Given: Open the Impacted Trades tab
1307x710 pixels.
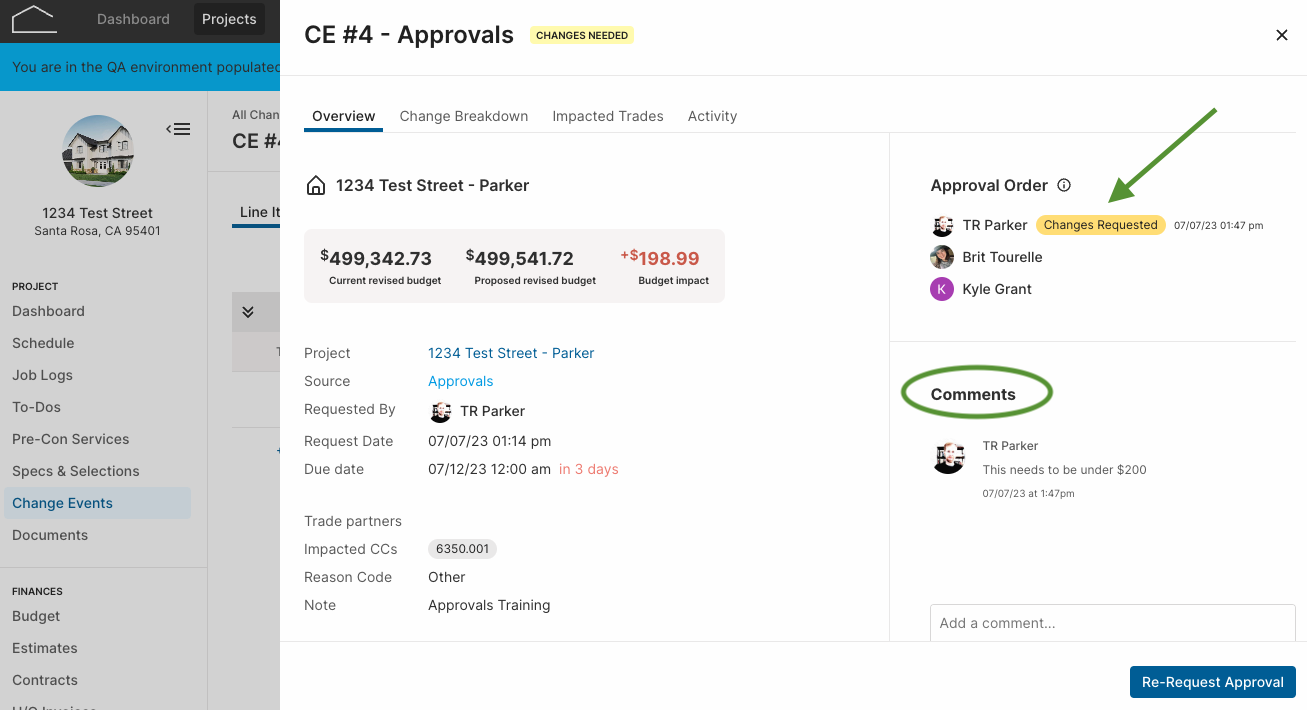Looking at the screenshot, I should coord(608,116).
